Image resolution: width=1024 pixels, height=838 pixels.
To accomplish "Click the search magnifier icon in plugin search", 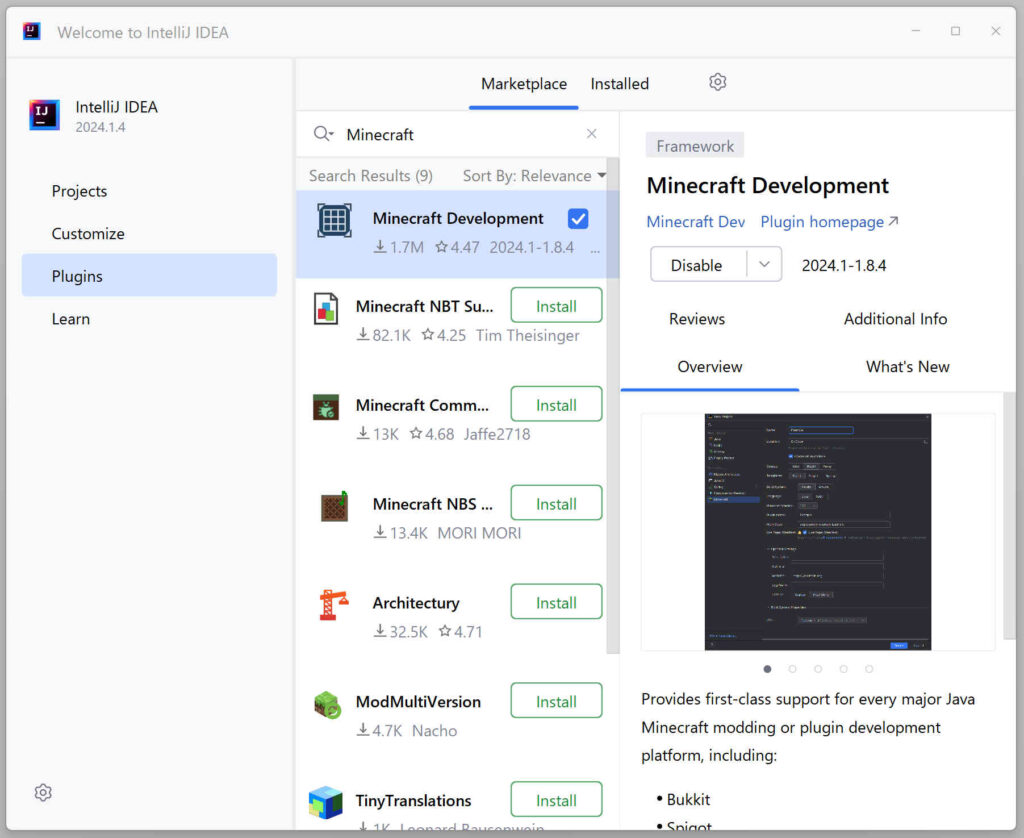I will click(323, 134).
